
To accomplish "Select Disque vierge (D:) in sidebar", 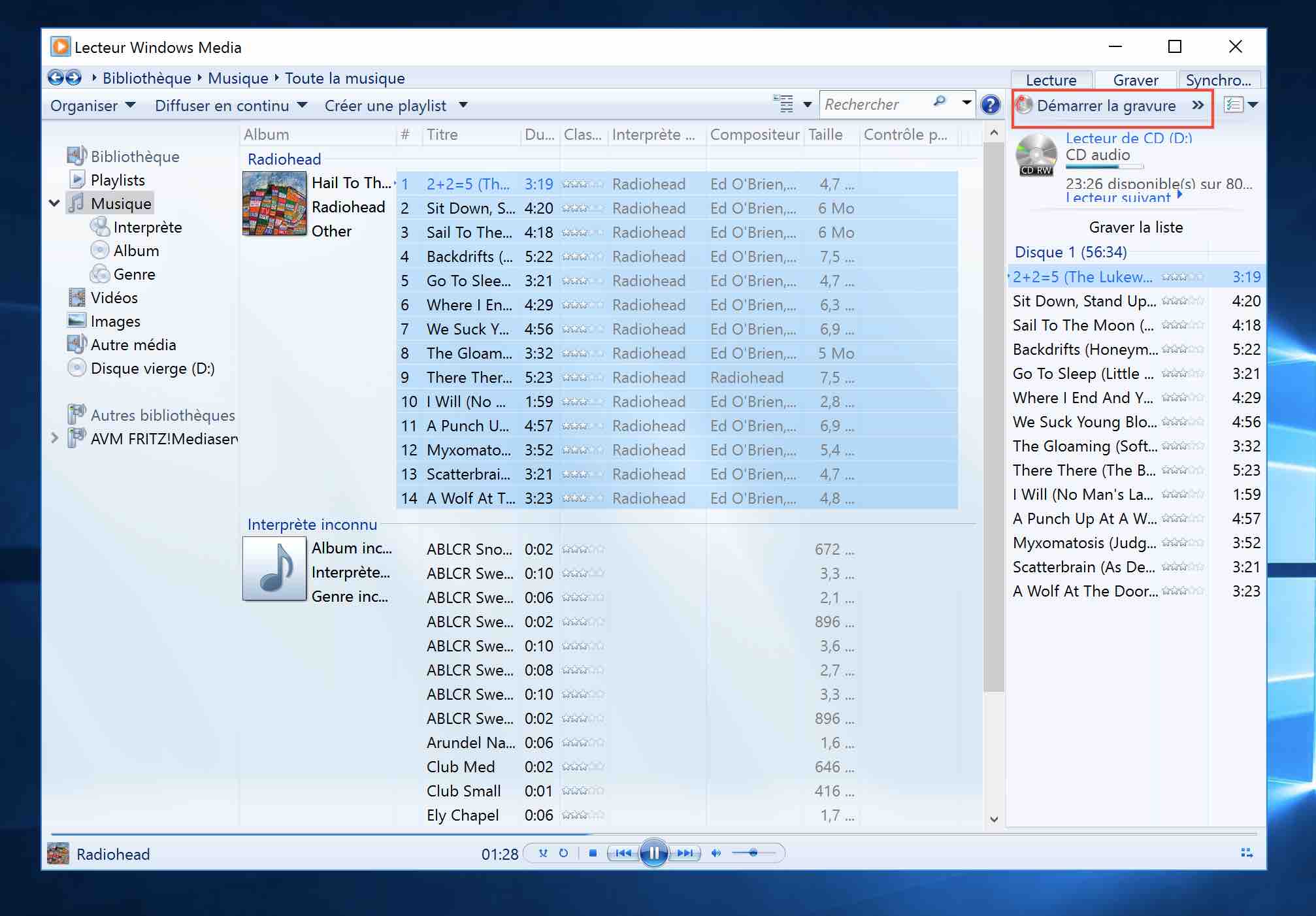I will tap(152, 368).
